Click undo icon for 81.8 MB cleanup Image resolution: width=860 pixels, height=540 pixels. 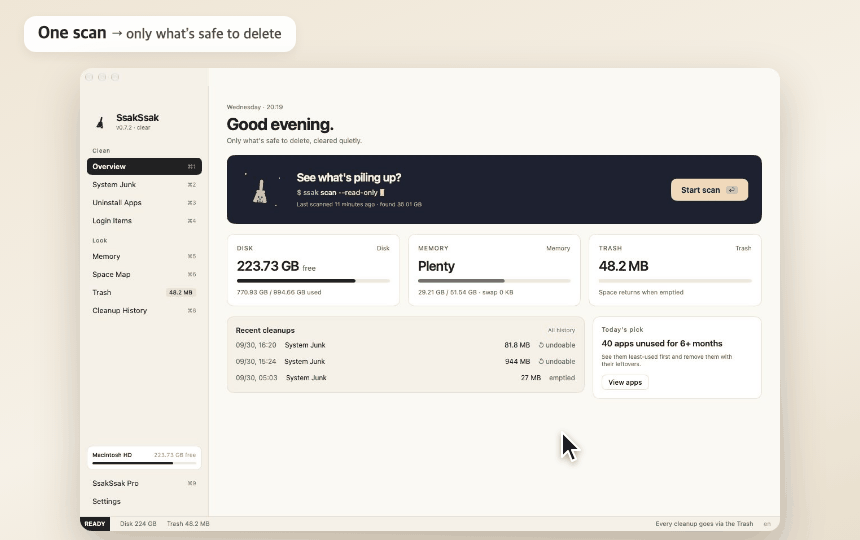(x=541, y=345)
